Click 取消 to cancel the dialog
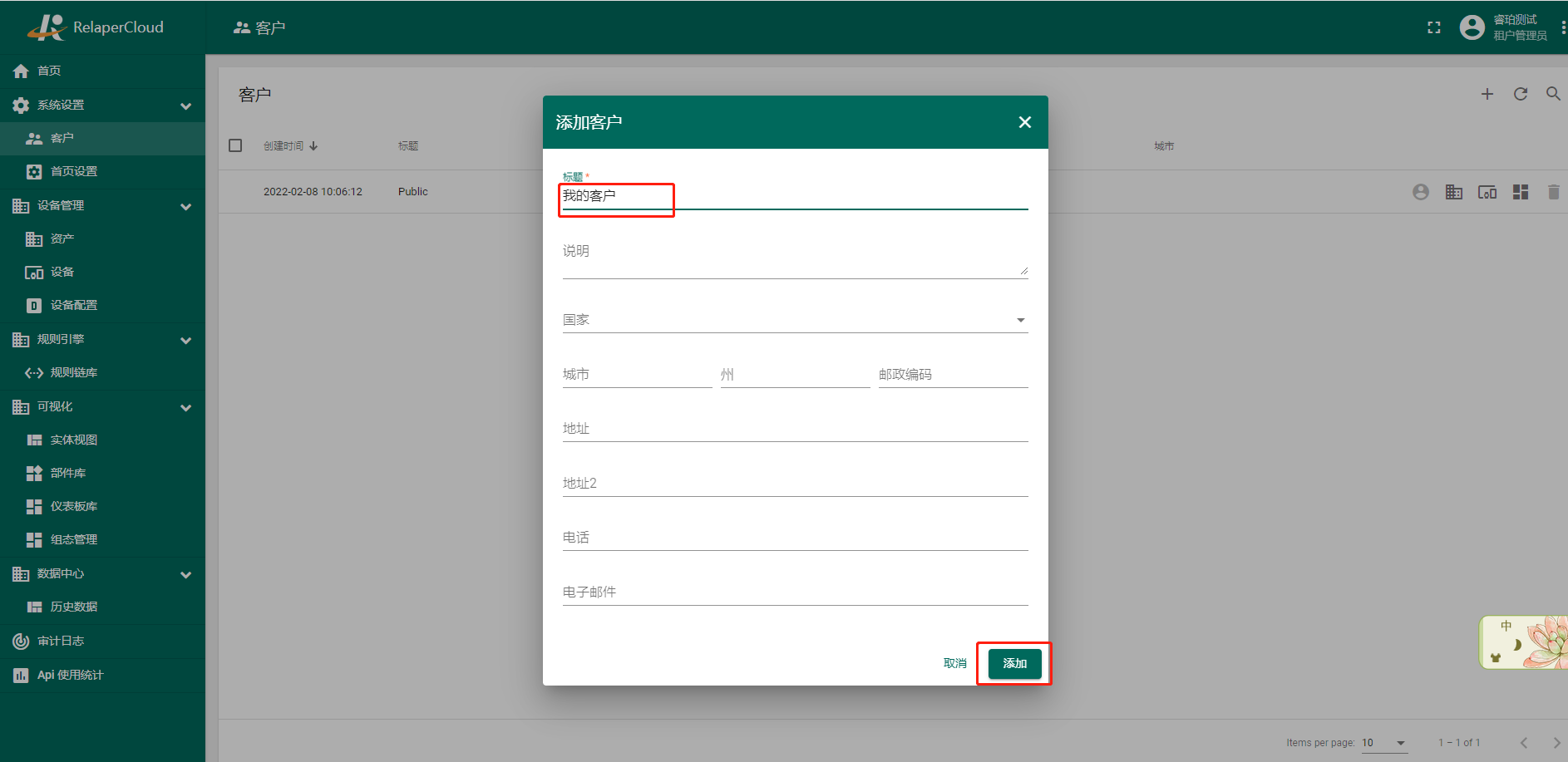 click(x=954, y=663)
